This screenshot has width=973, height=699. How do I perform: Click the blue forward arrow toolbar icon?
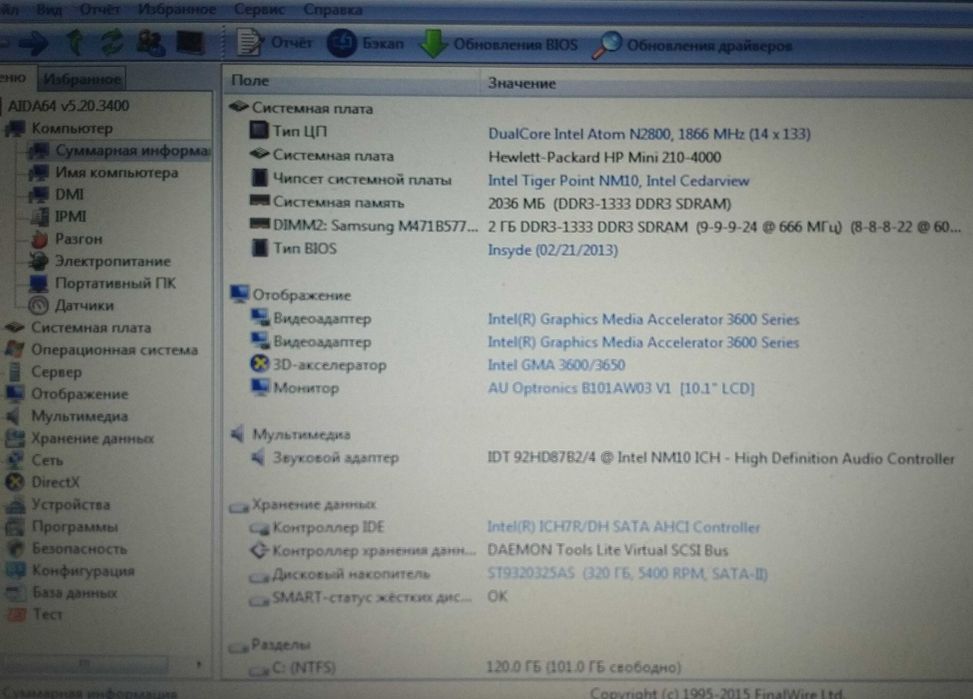(x=34, y=42)
